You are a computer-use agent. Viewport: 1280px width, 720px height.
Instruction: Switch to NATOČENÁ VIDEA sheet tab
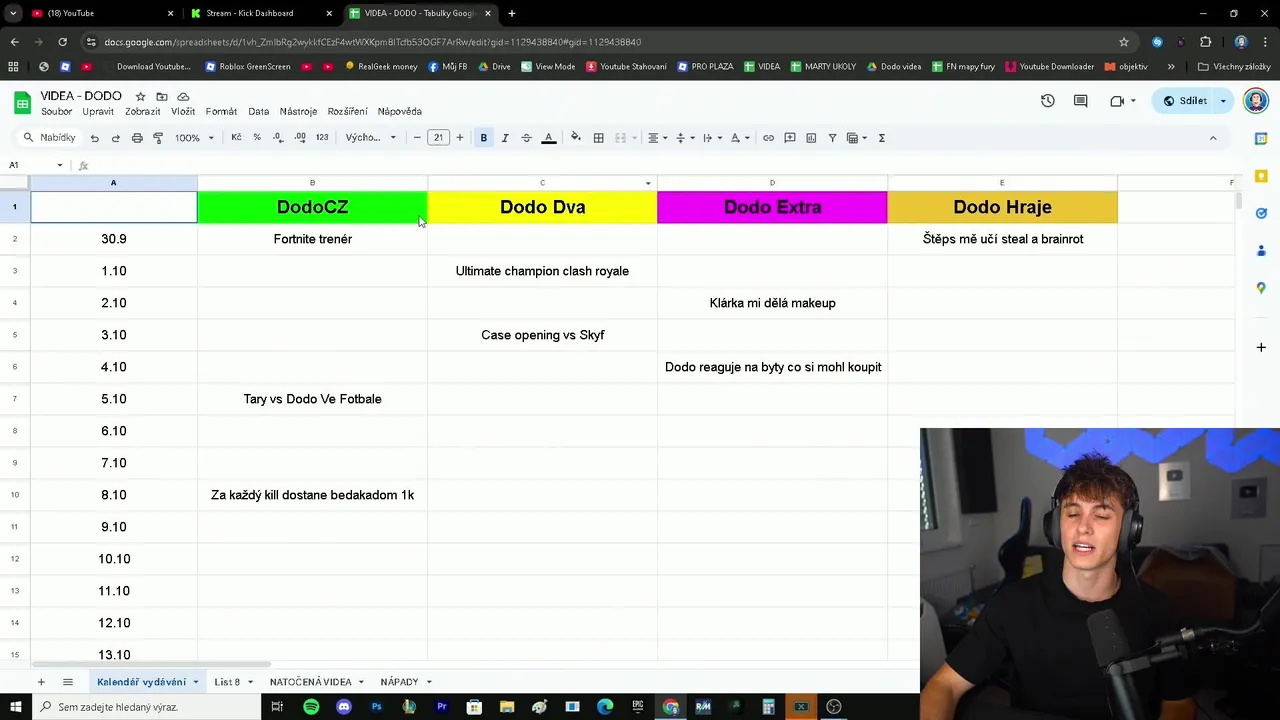pos(310,682)
